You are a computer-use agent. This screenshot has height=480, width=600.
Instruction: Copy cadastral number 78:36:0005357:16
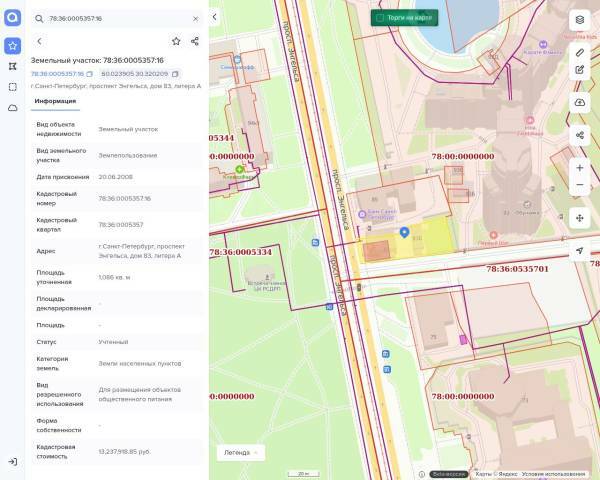tap(90, 74)
